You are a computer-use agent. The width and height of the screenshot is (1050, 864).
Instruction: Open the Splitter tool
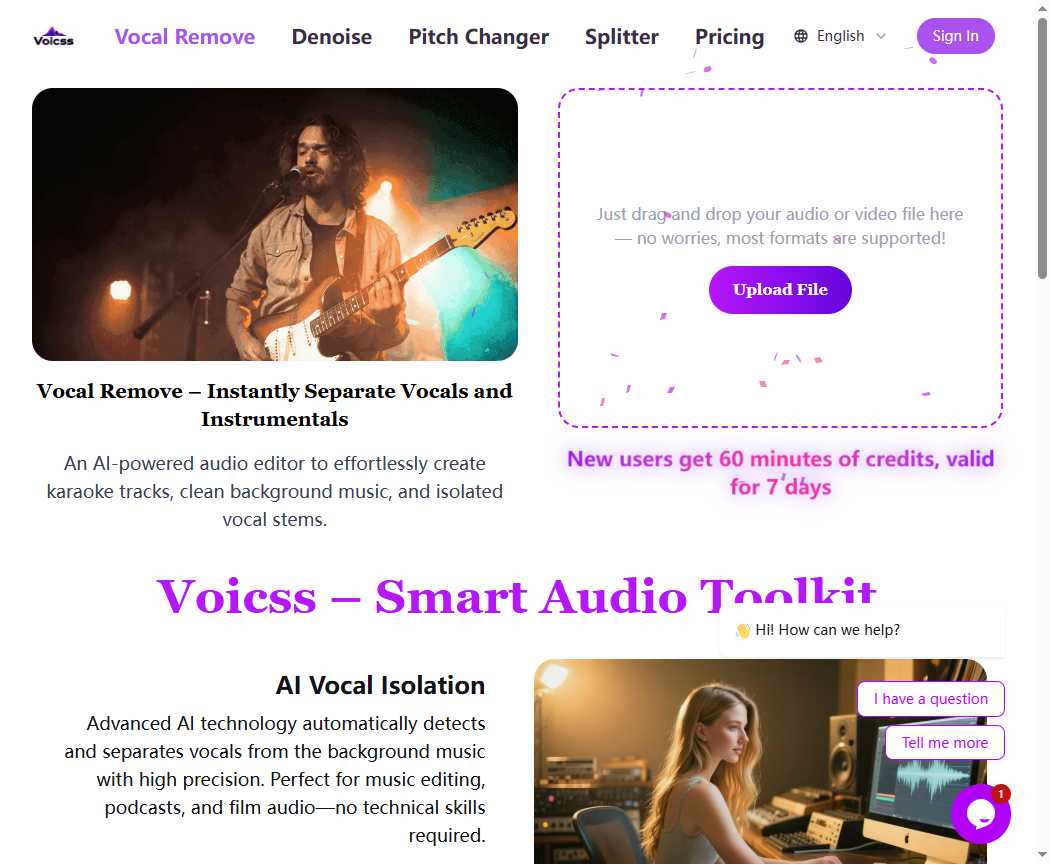coord(621,37)
